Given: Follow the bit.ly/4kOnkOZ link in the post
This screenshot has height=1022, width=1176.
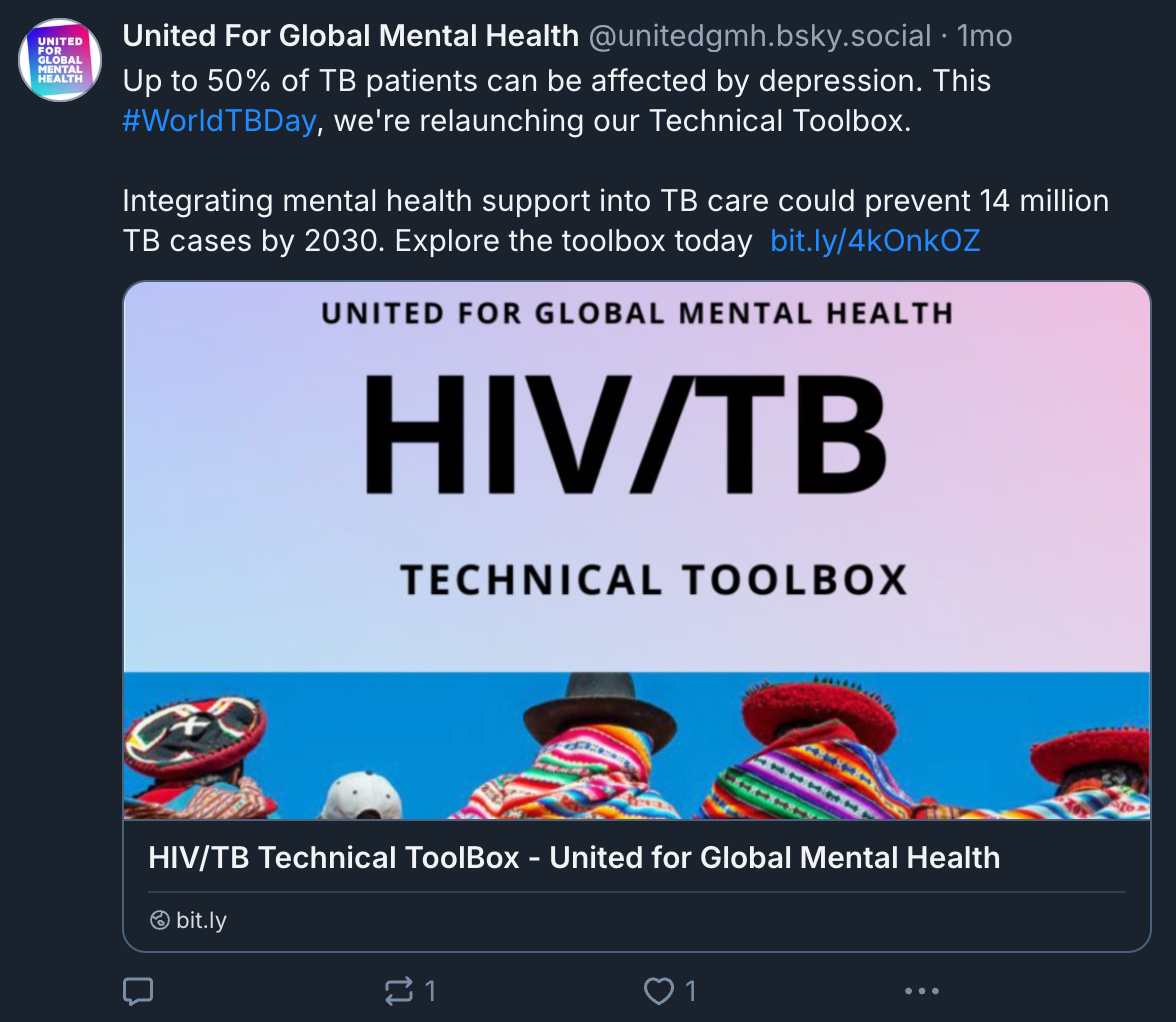Looking at the screenshot, I should coord(875,241).
